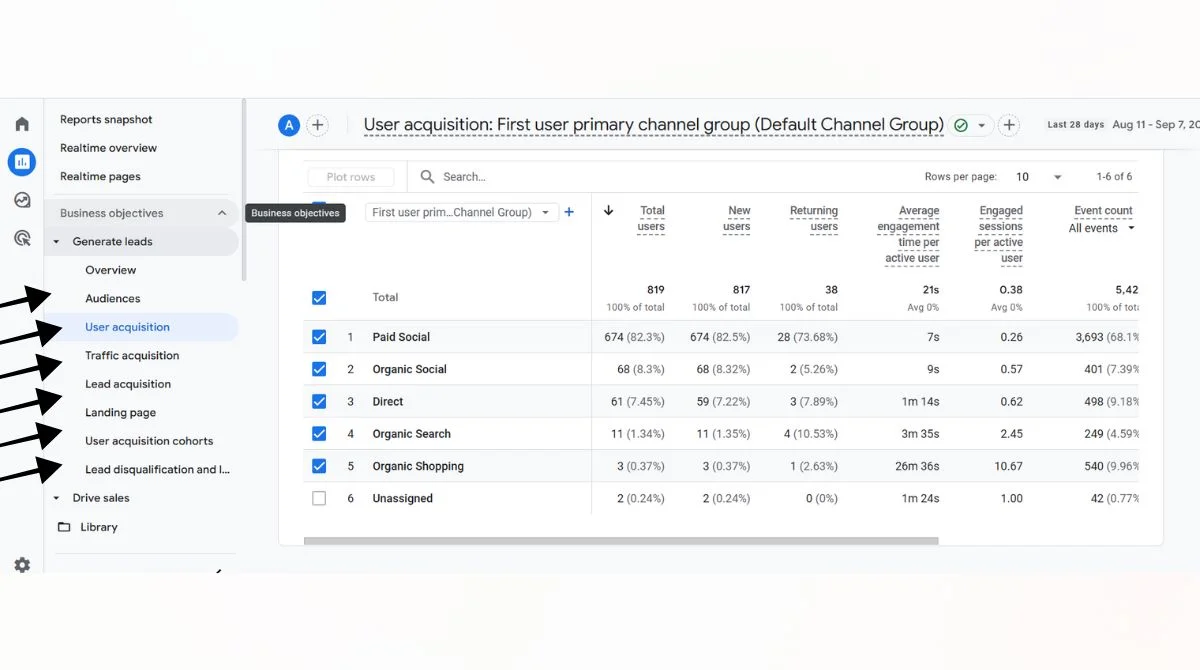Screen dimensions: 1200x670
Task: Uncheck the Paid Social row checkbox
Action: pos(319,337)
